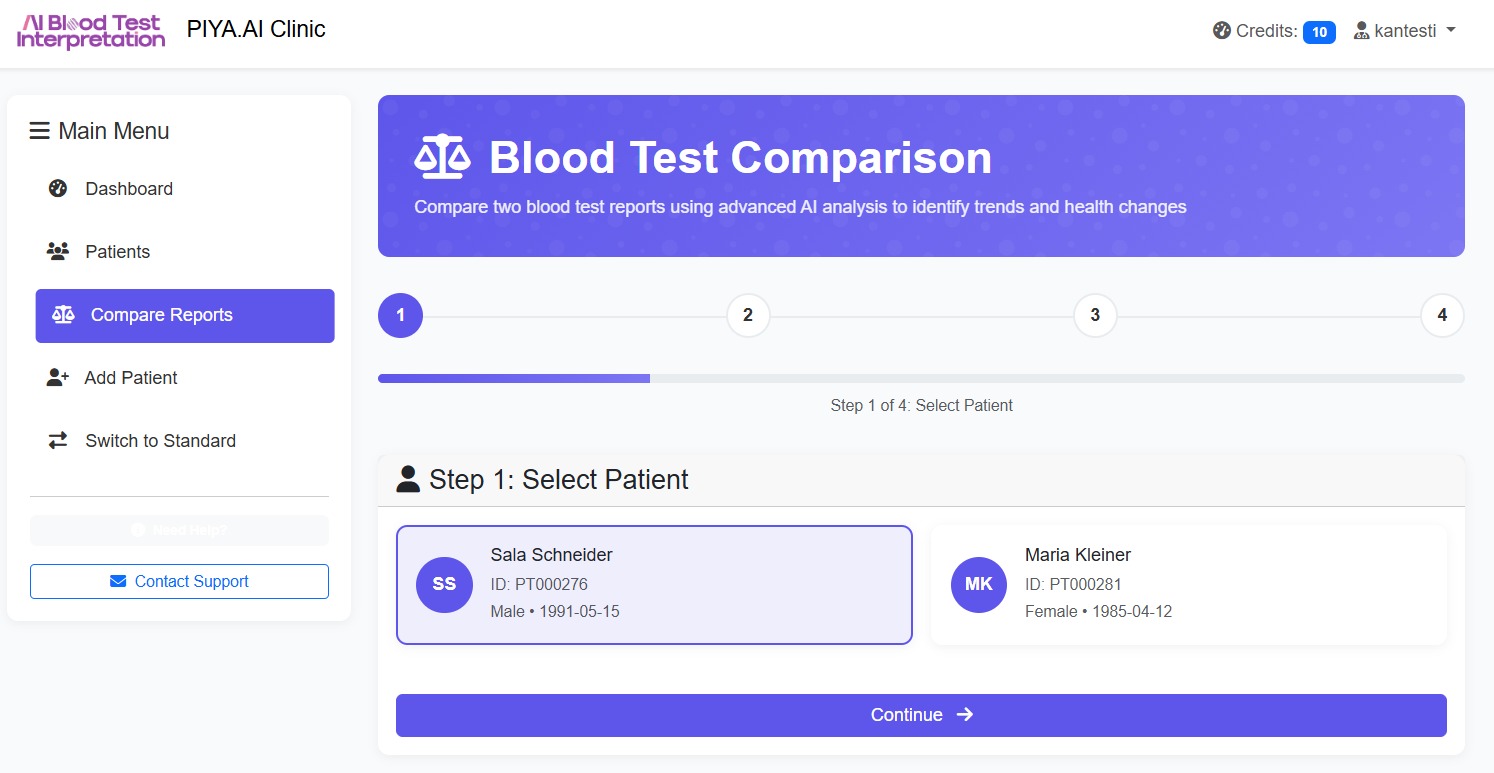1494x773 pixels.
Task: Click the step 4 circle indicator
Action: tap(1442, 316)
